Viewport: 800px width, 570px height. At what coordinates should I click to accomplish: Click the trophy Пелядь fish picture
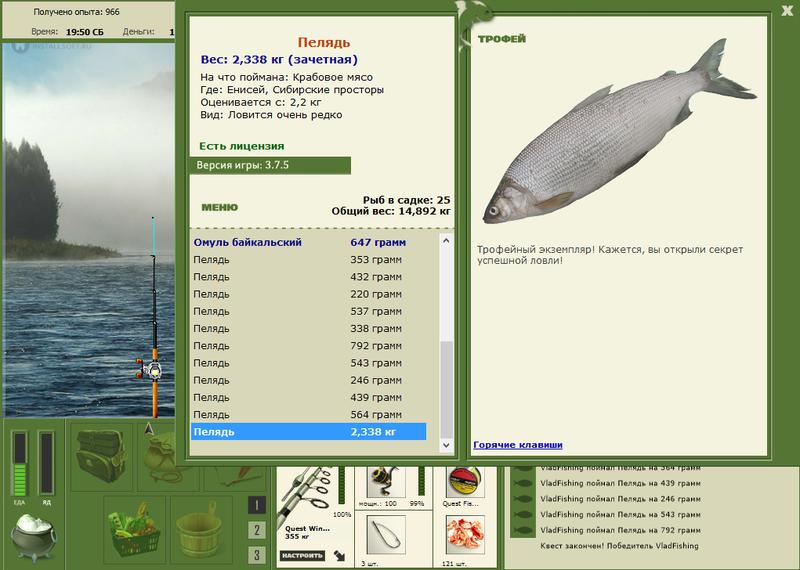[619, 133]
